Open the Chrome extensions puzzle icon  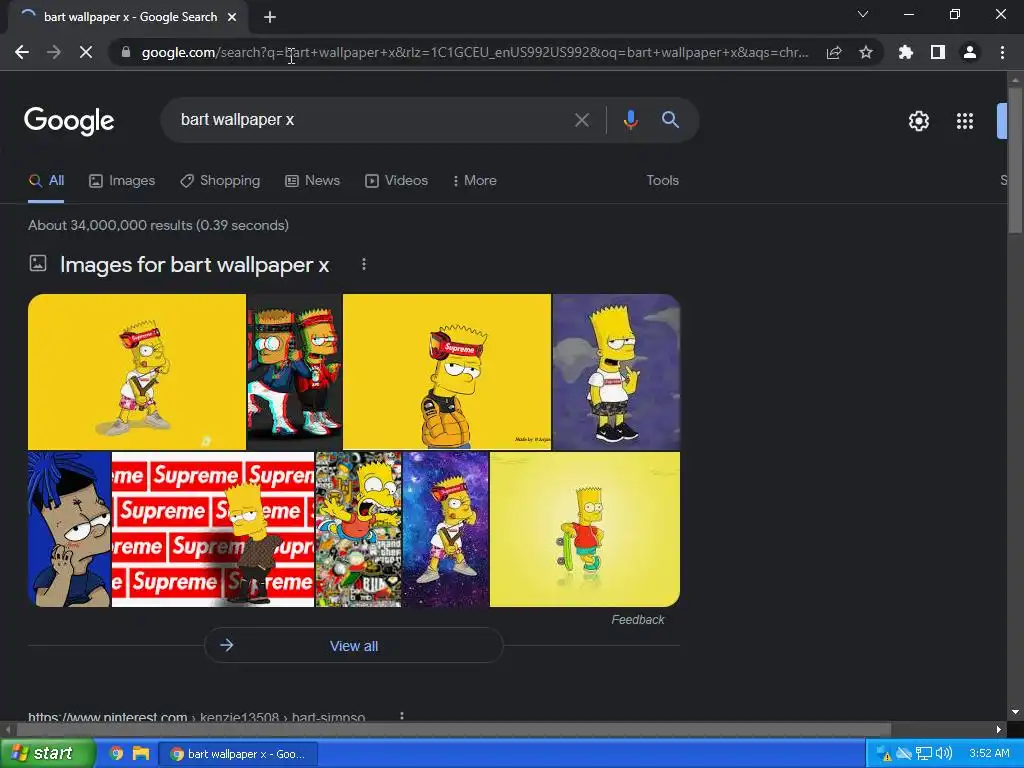pyautogui.click(x=906, y=52)
